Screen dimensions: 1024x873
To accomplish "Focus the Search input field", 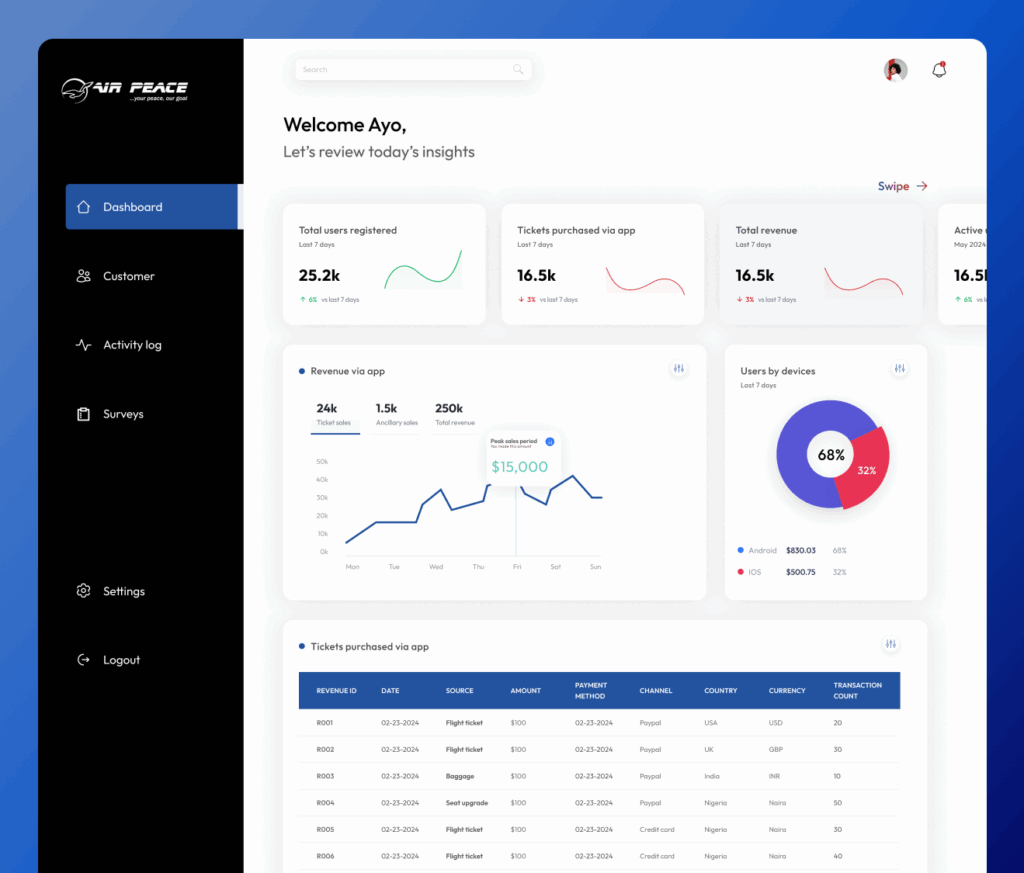I will tap(405, 70).
